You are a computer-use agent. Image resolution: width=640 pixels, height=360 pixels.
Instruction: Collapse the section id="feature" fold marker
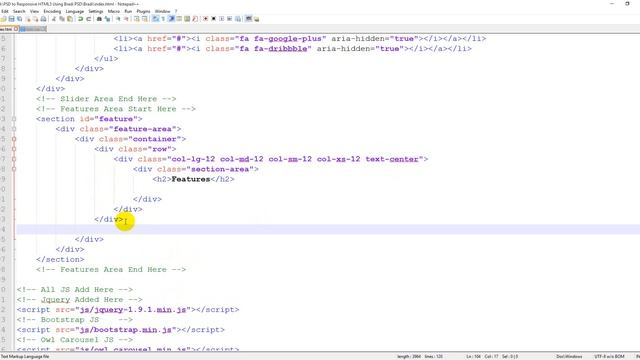pos(14,119)
